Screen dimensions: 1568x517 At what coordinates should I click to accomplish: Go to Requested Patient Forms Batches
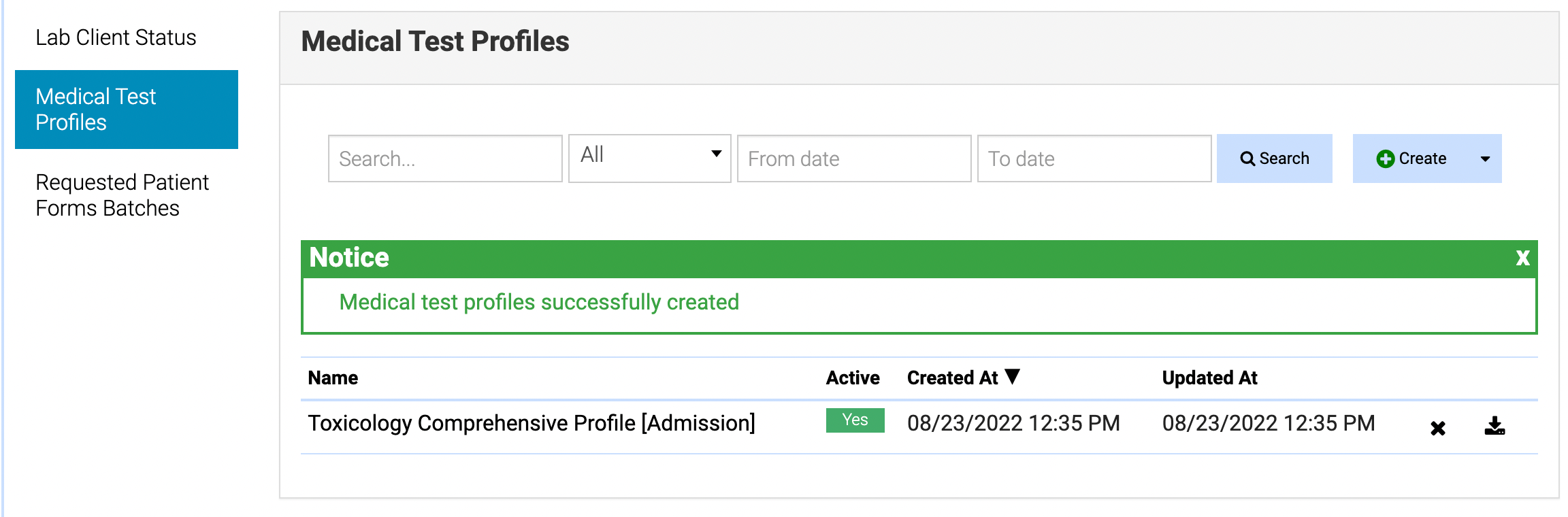click(122, 195)
